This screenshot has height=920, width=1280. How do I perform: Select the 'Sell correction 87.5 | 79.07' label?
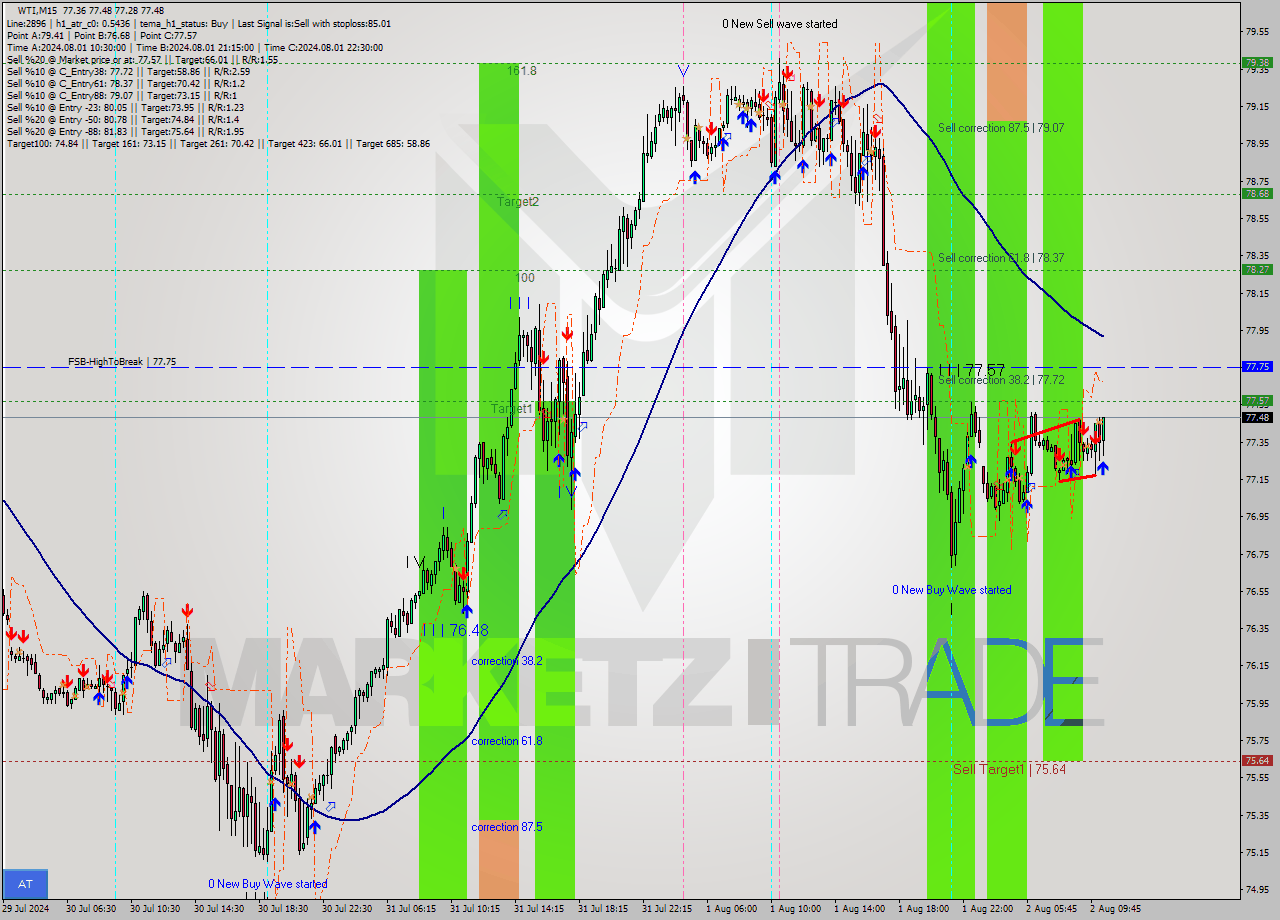coord(1001,128)
